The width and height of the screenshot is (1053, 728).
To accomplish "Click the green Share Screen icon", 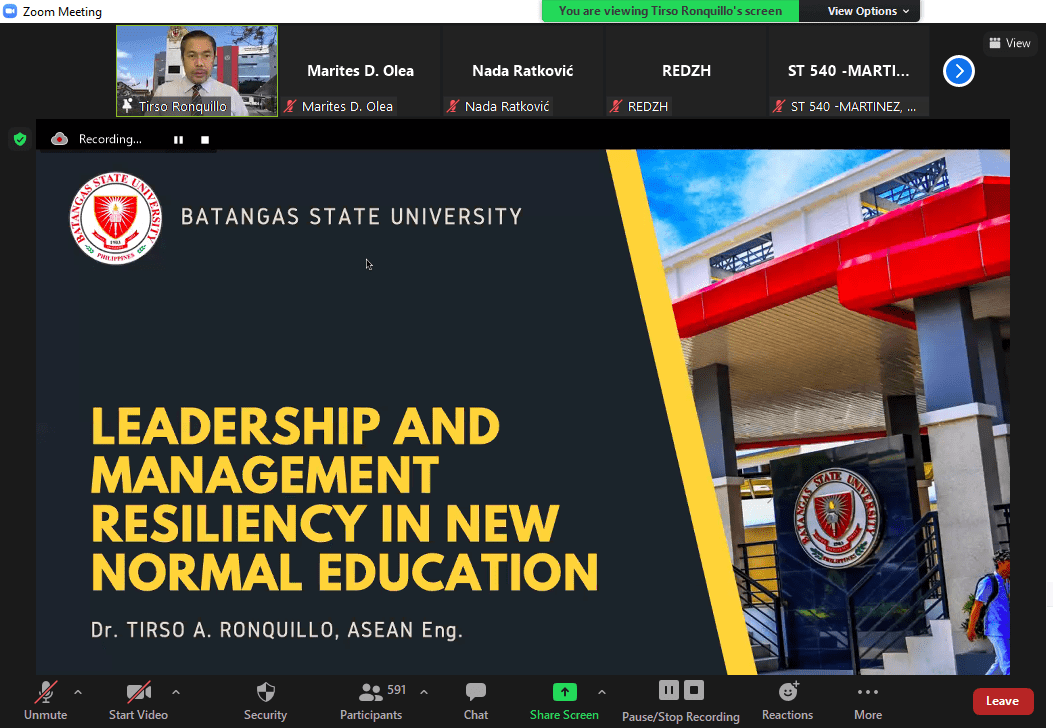I will 564,692.
